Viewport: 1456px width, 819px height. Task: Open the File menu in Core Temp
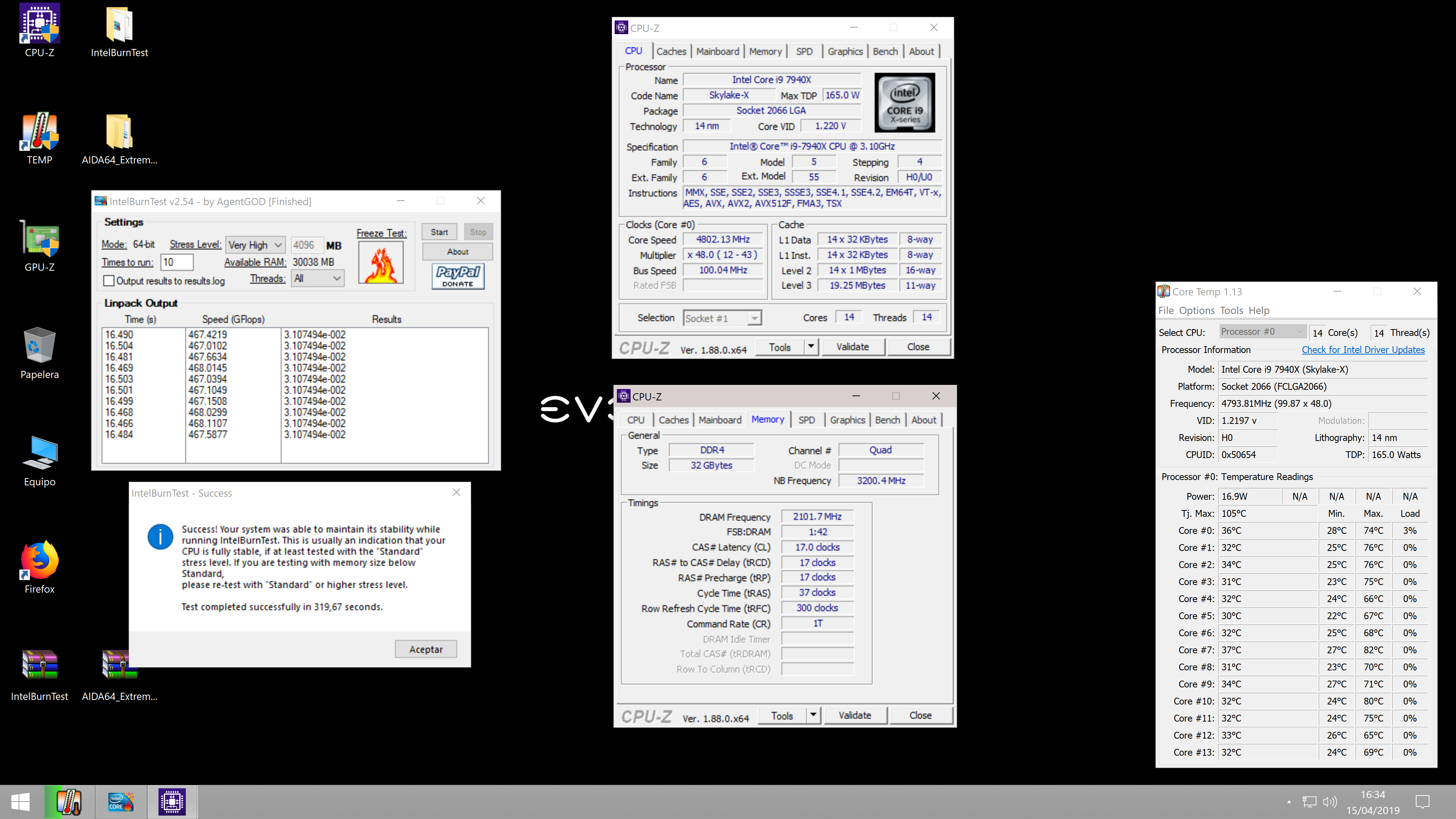(1166, 310)
